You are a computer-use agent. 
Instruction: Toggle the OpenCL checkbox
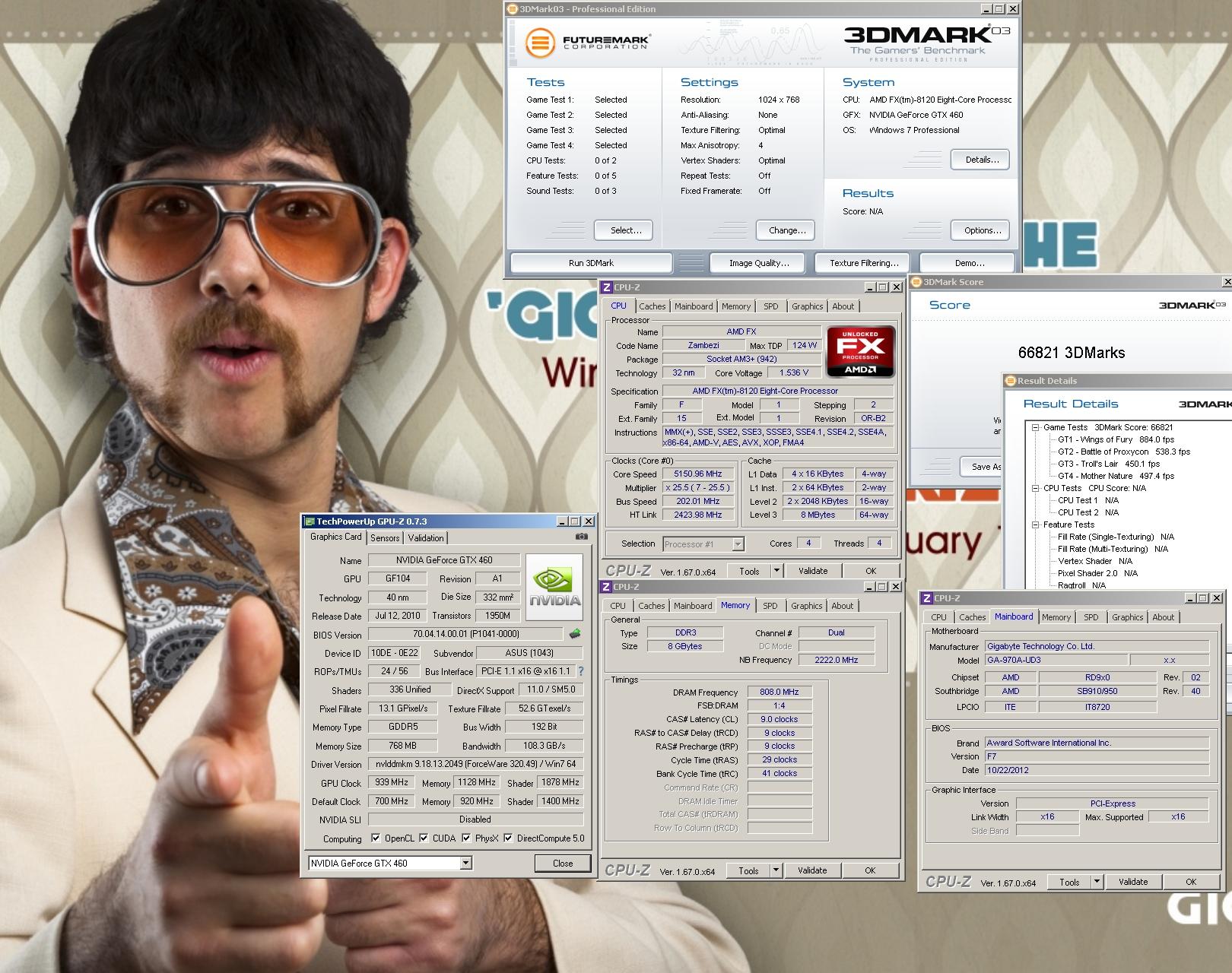(x=376, y=838)
